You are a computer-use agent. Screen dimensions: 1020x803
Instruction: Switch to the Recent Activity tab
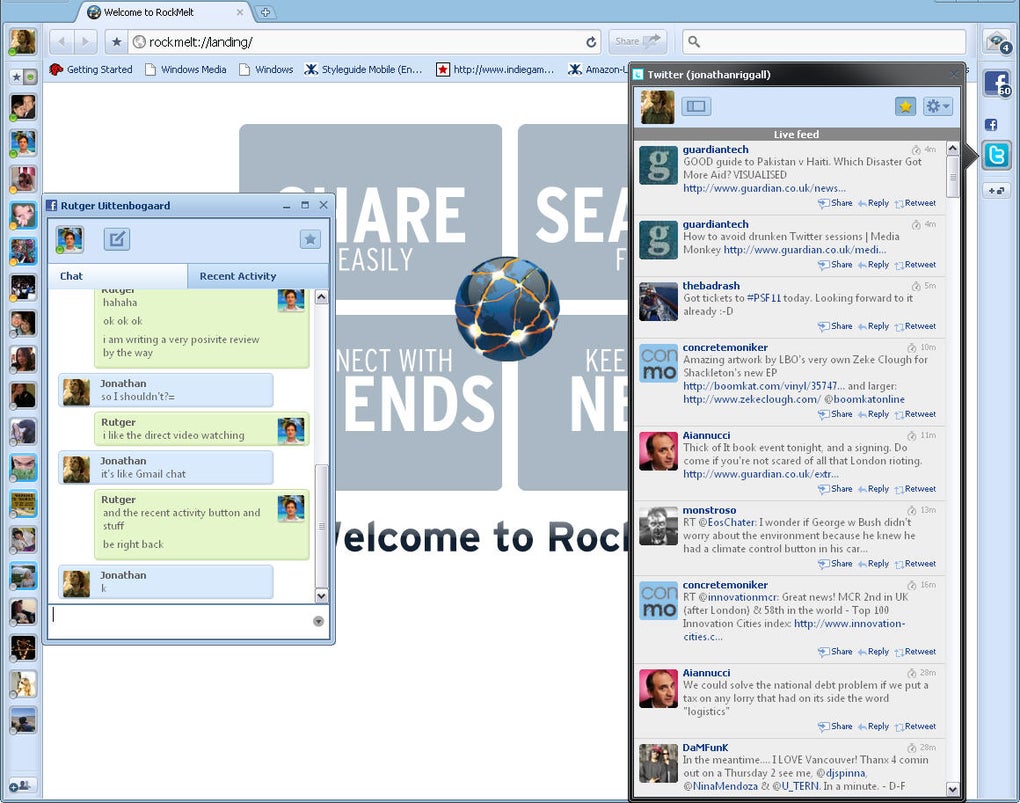tap(258, 276)
